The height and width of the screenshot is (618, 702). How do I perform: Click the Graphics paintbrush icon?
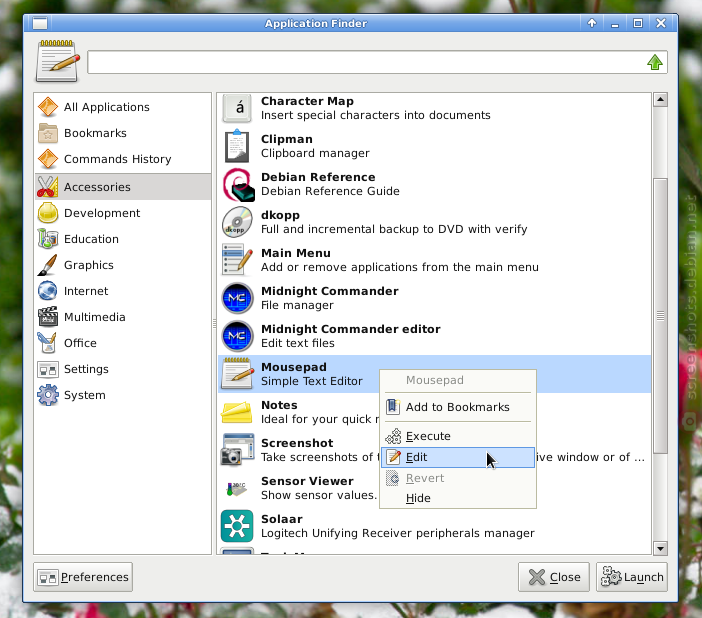(48, 265)
